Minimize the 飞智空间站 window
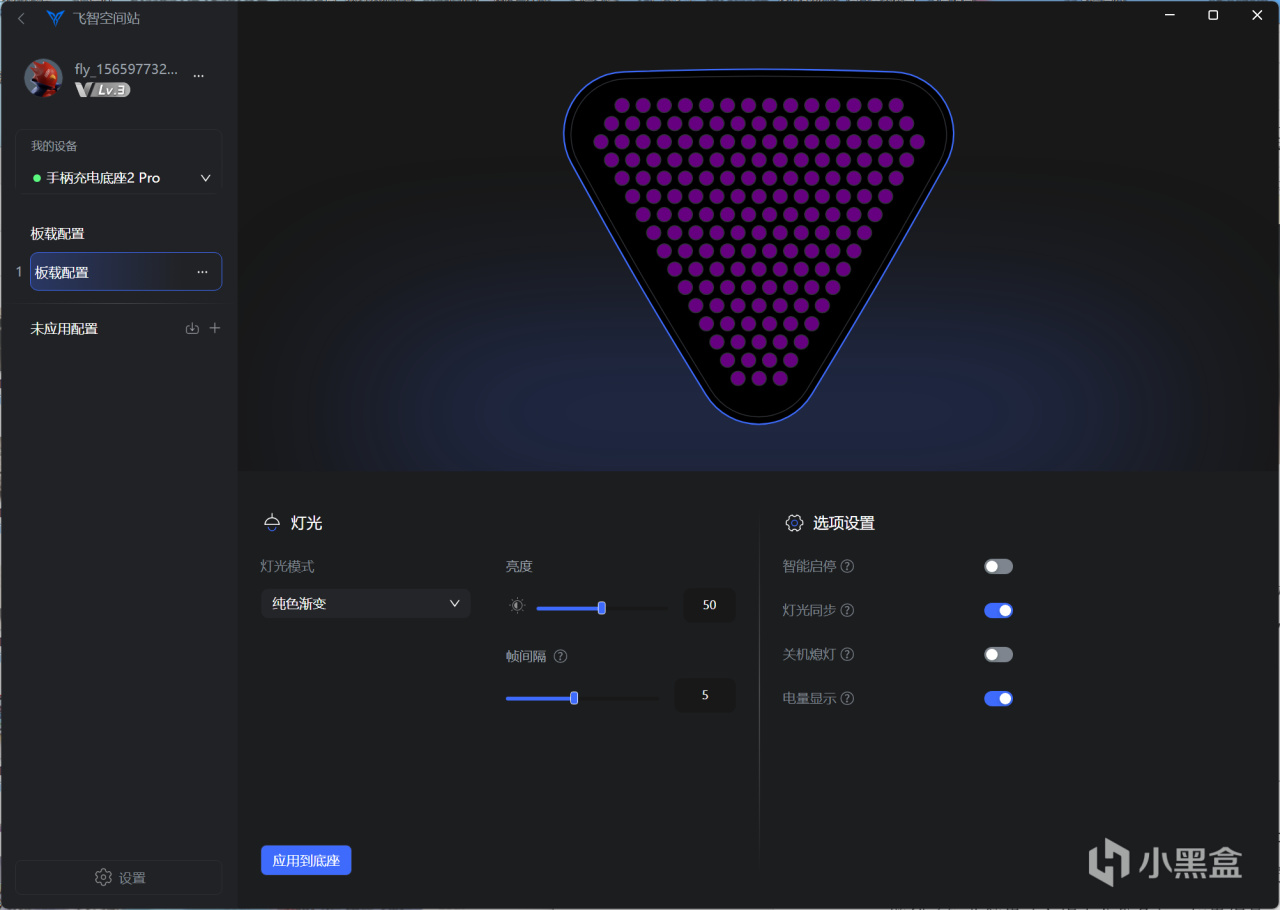This screenshot has height=910, width=1280. 1169,15
